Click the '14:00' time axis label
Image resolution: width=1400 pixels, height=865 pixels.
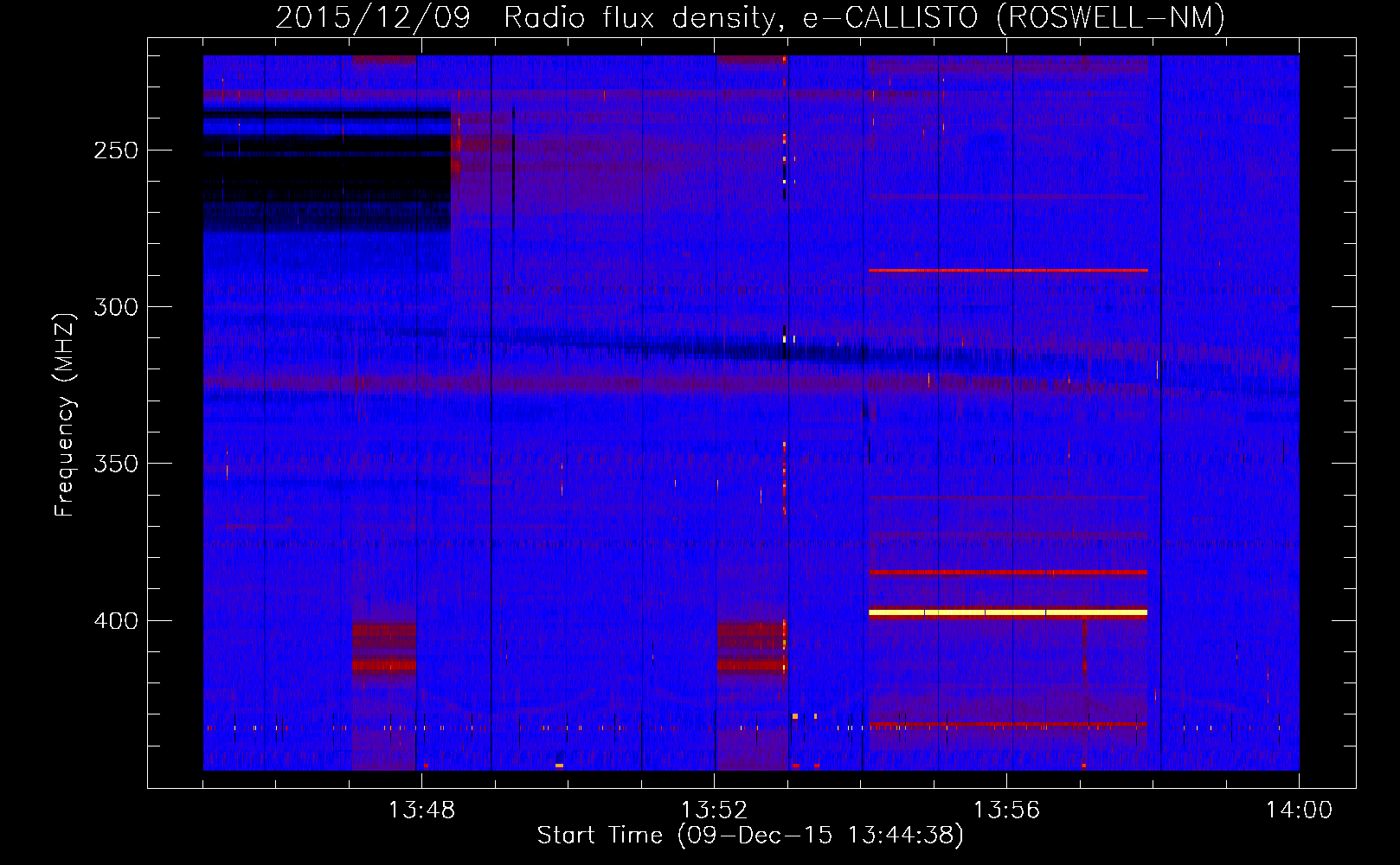1299,811
